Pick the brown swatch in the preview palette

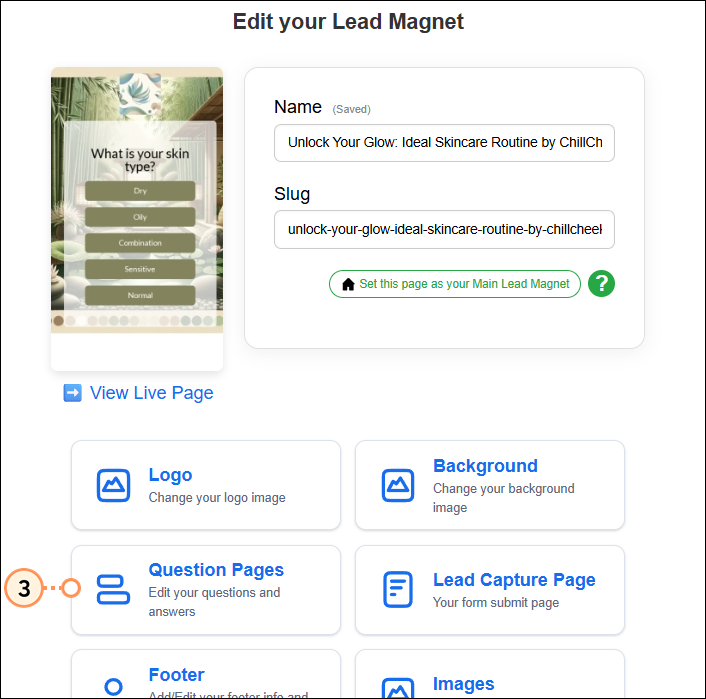[58, 321]
